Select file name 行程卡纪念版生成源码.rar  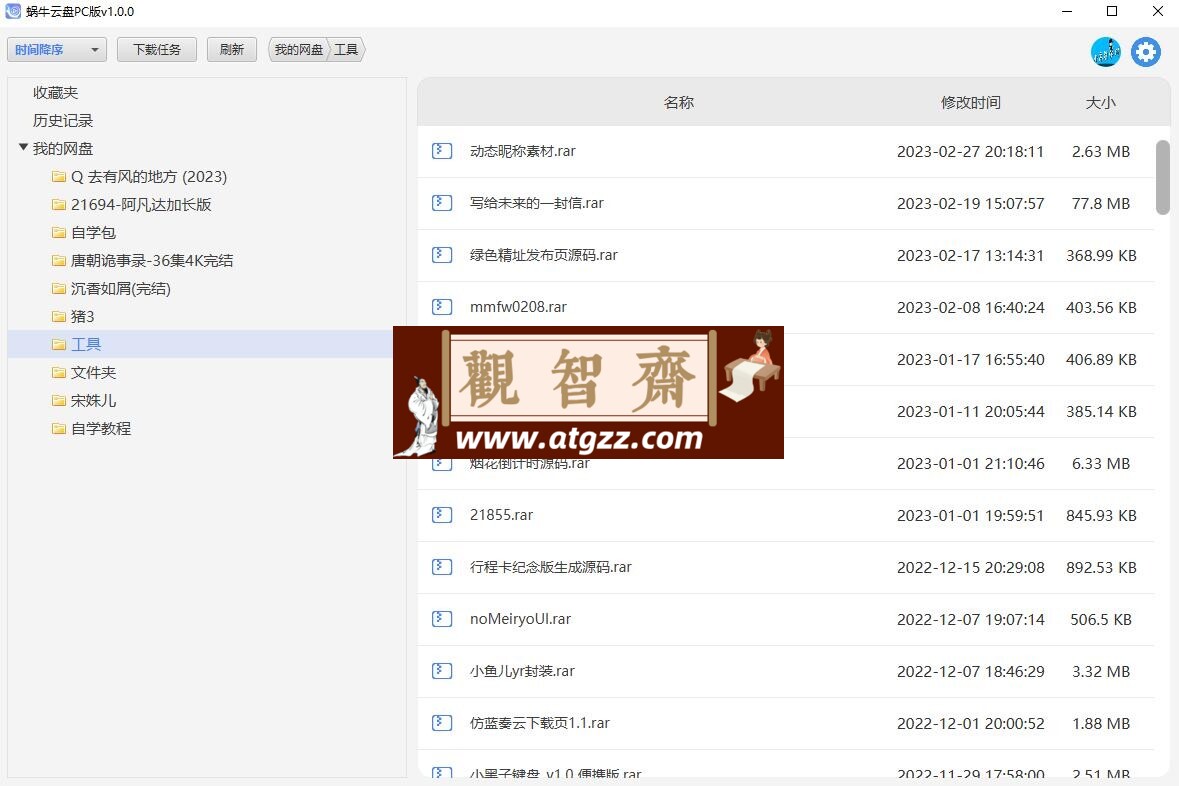tap(550, 567)
